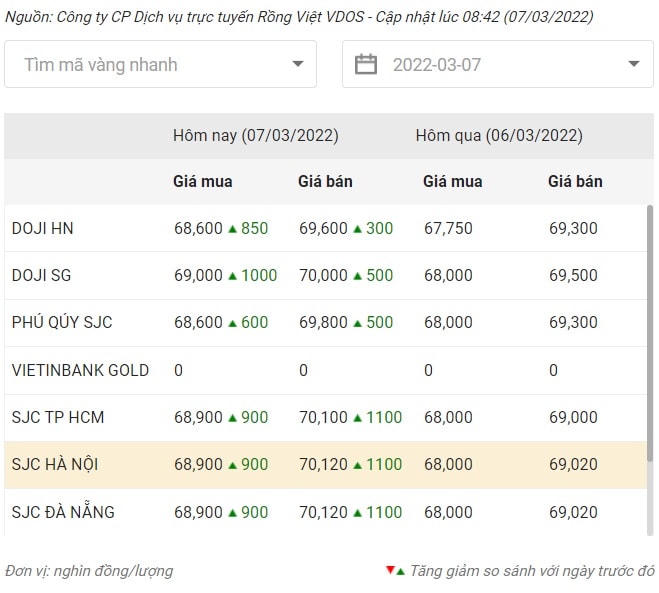Select the PHÚ QÚY SJC row name
Image resolution: width=659 pixels, height=593 pixels.
[x=62, y=322]
